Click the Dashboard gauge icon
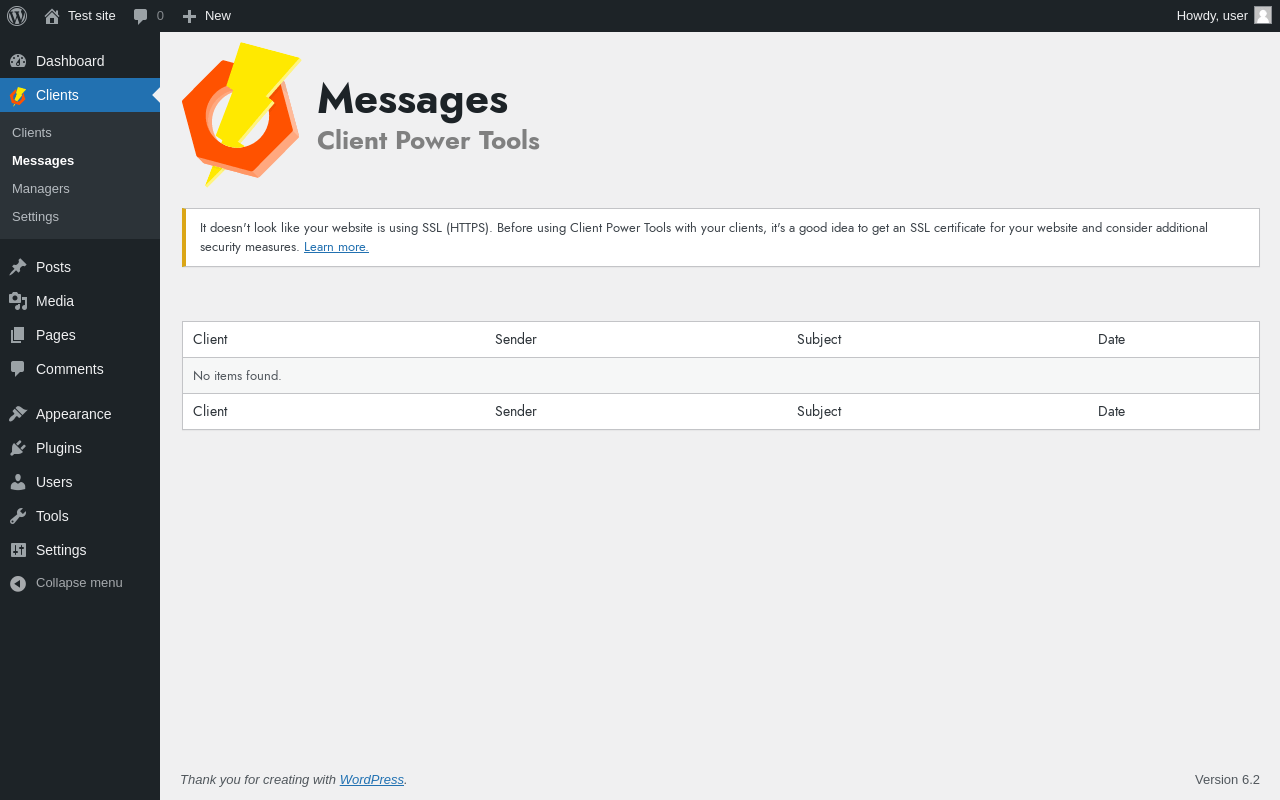 point(18,61)
